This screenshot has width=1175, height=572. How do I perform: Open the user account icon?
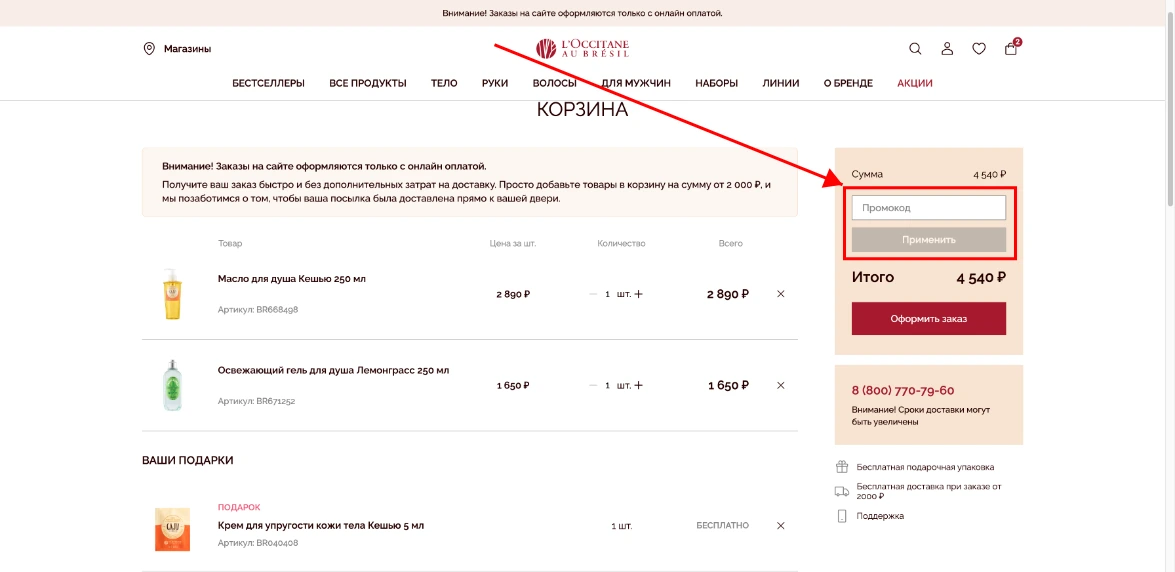(947, 49)
